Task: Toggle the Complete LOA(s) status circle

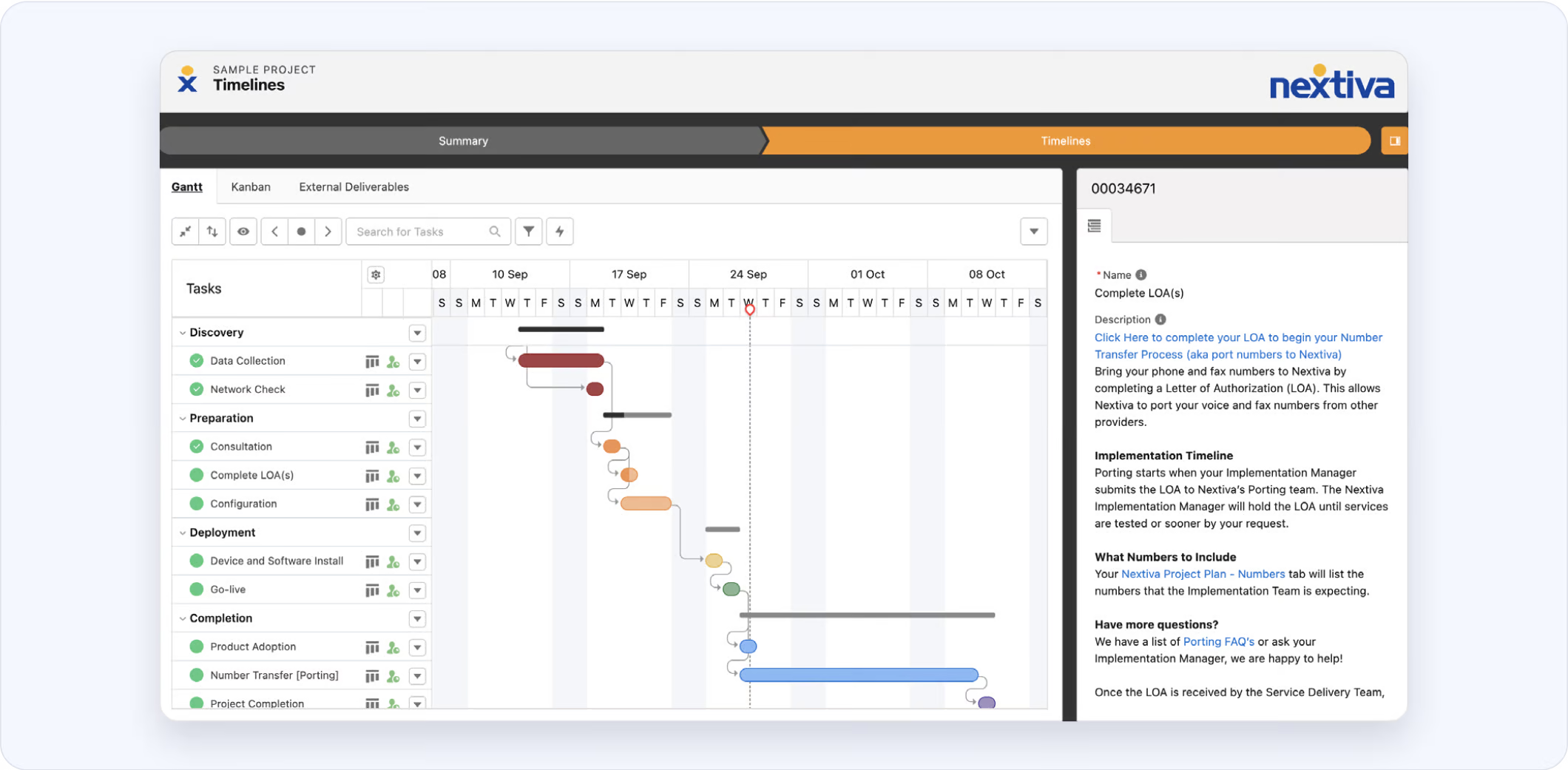Action: coord(197,475)
